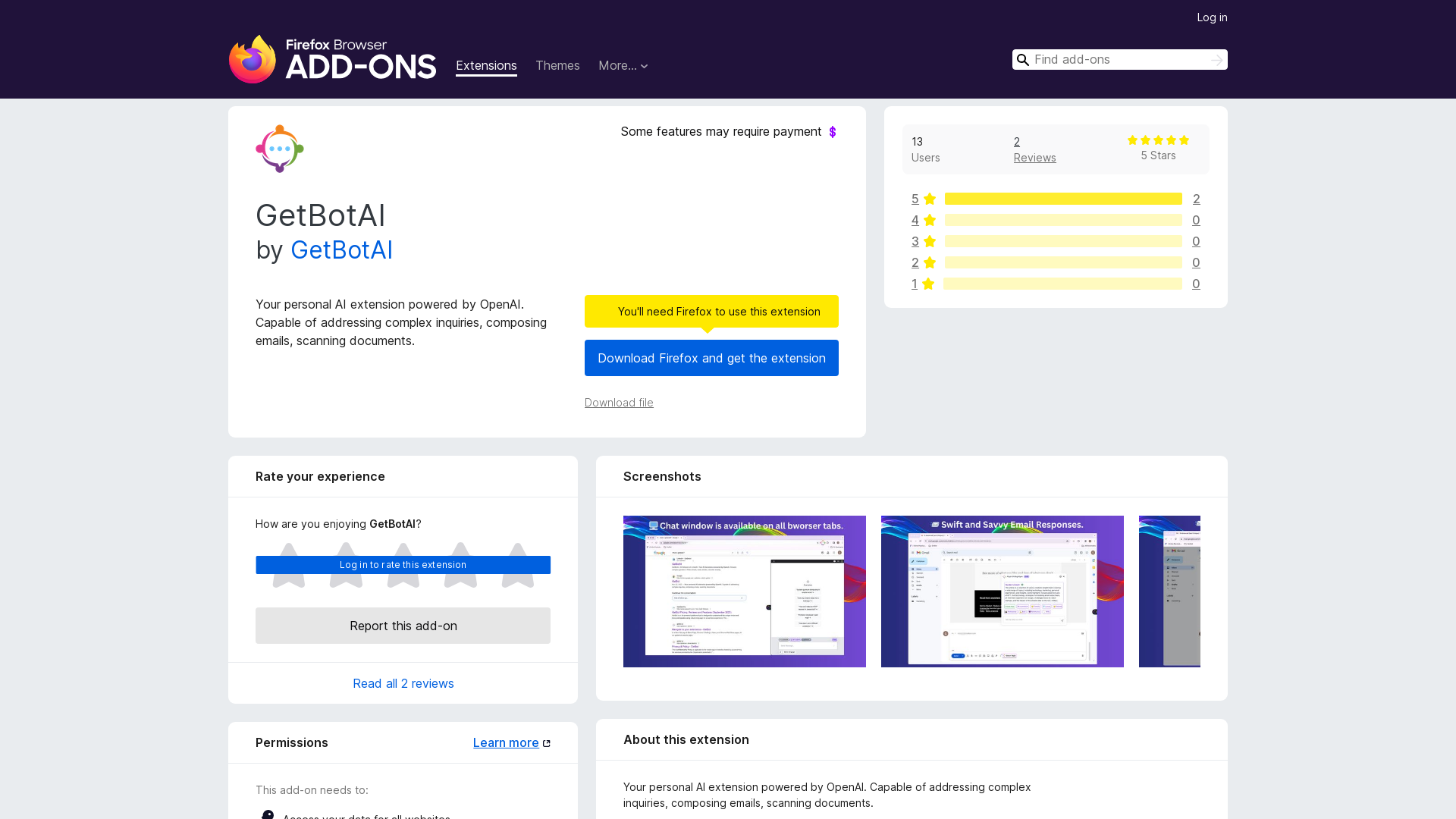The image size is (1456, 819).
Task: Open the Learn more permissions link
Action: point(506,743)
